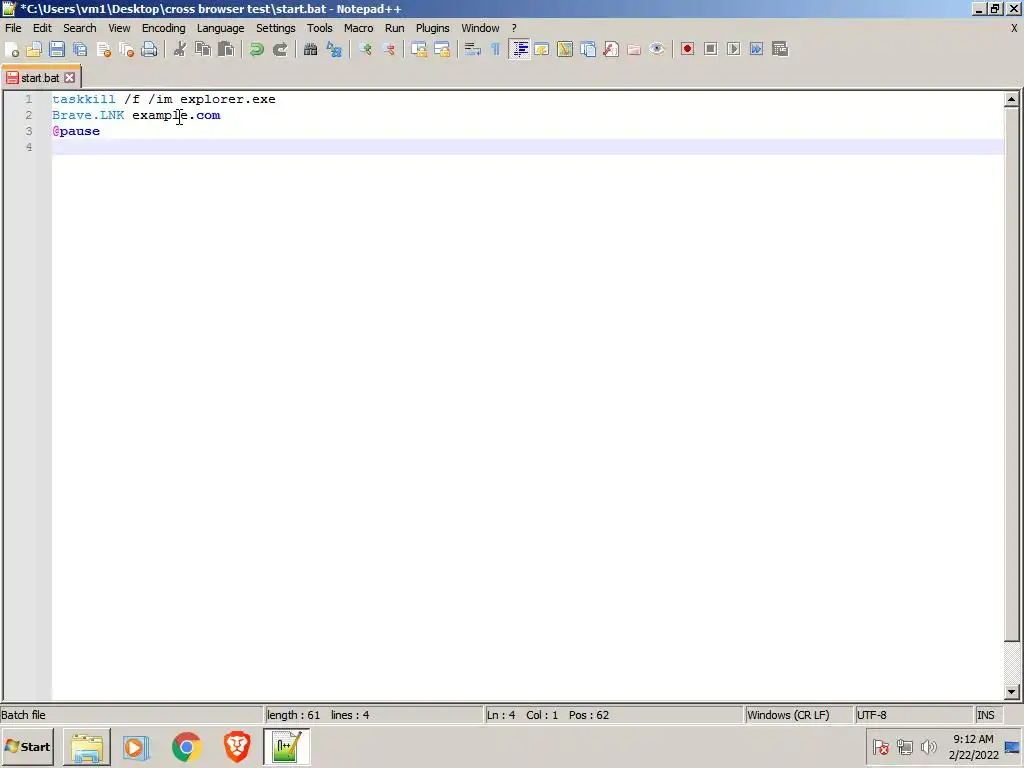The width and height of the screenshot is (1024, 768).
Task: Open the View menu
Action: point(119,28)
